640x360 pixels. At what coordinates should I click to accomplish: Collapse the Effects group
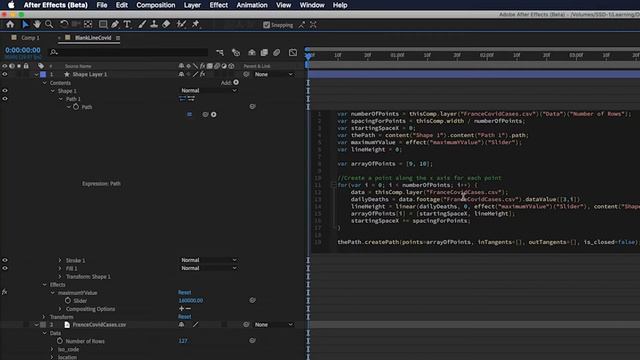45,284
